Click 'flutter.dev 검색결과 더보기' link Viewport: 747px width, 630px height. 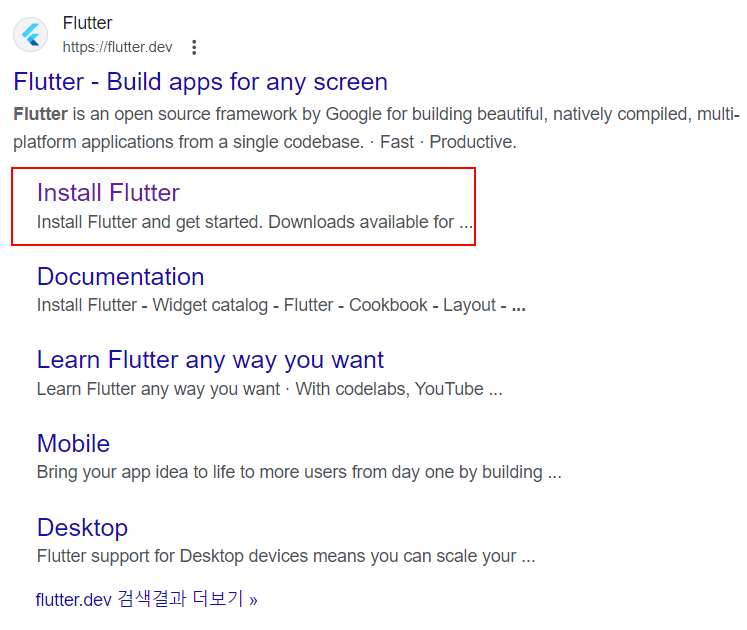point(146,599)
